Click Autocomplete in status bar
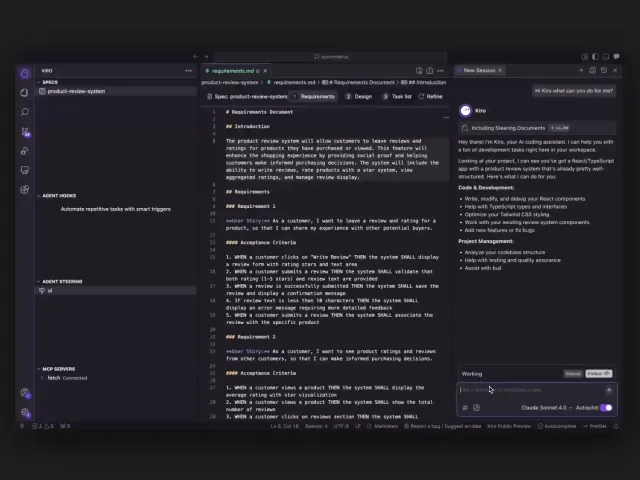This screenshot has height=480, width=640. pos(557,426)
